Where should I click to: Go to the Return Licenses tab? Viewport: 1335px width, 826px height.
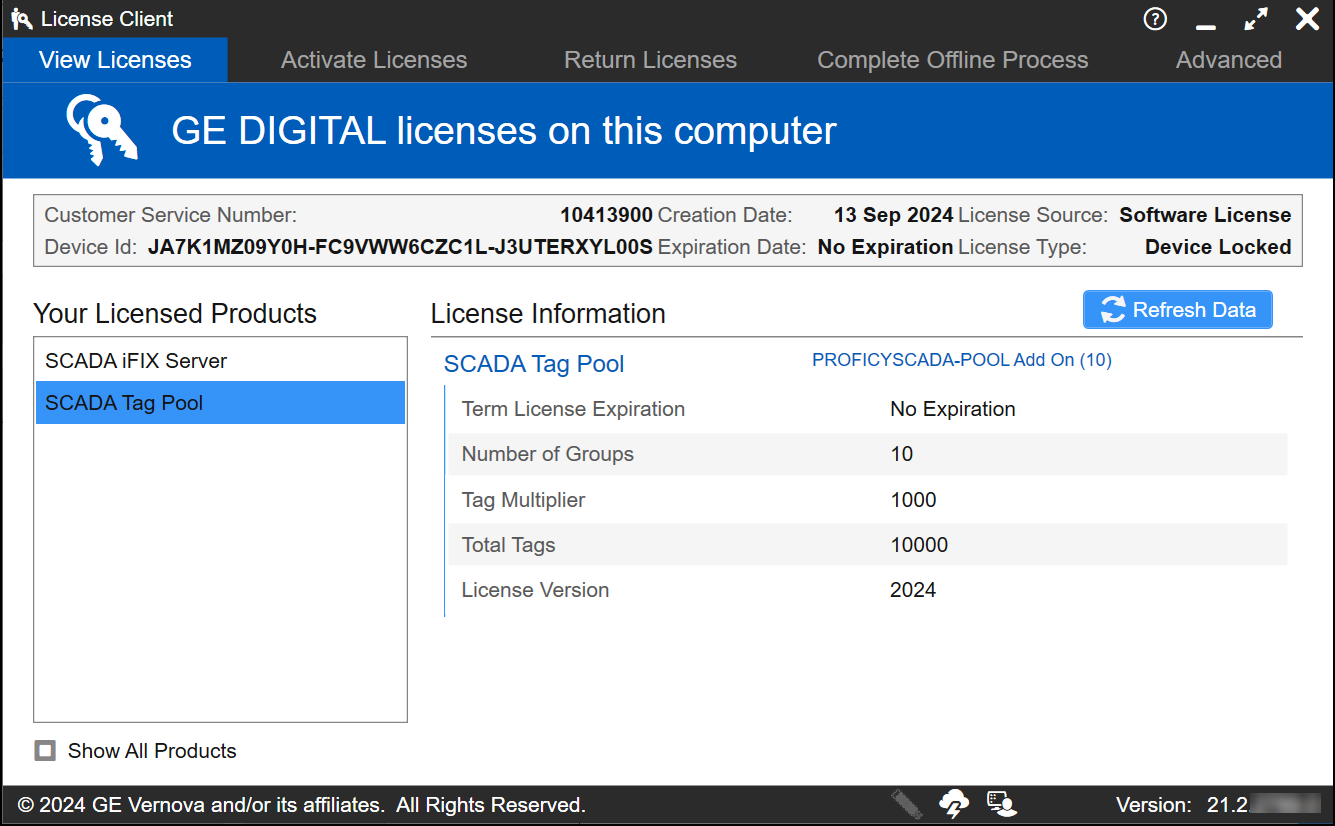tap(650, 60)
